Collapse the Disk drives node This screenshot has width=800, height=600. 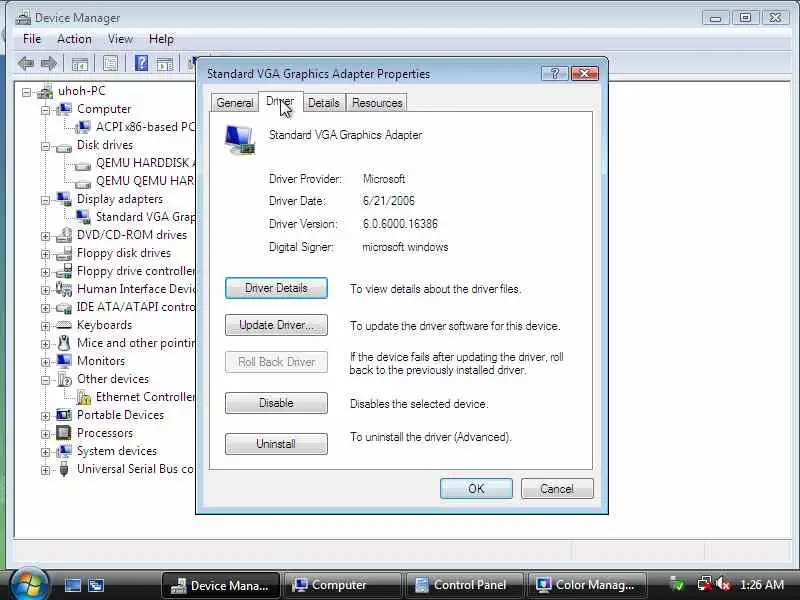(x=45, y=146)
